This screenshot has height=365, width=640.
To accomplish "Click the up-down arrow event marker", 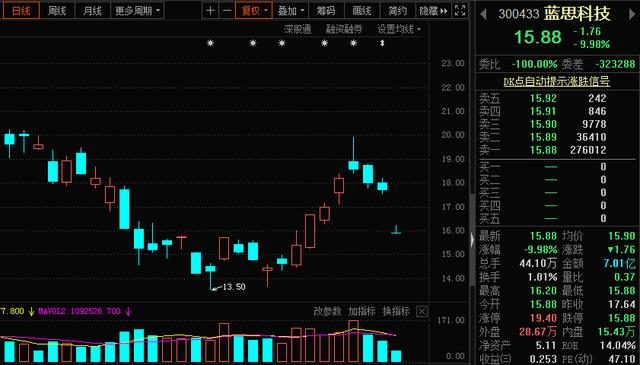I will pos(382,43).
